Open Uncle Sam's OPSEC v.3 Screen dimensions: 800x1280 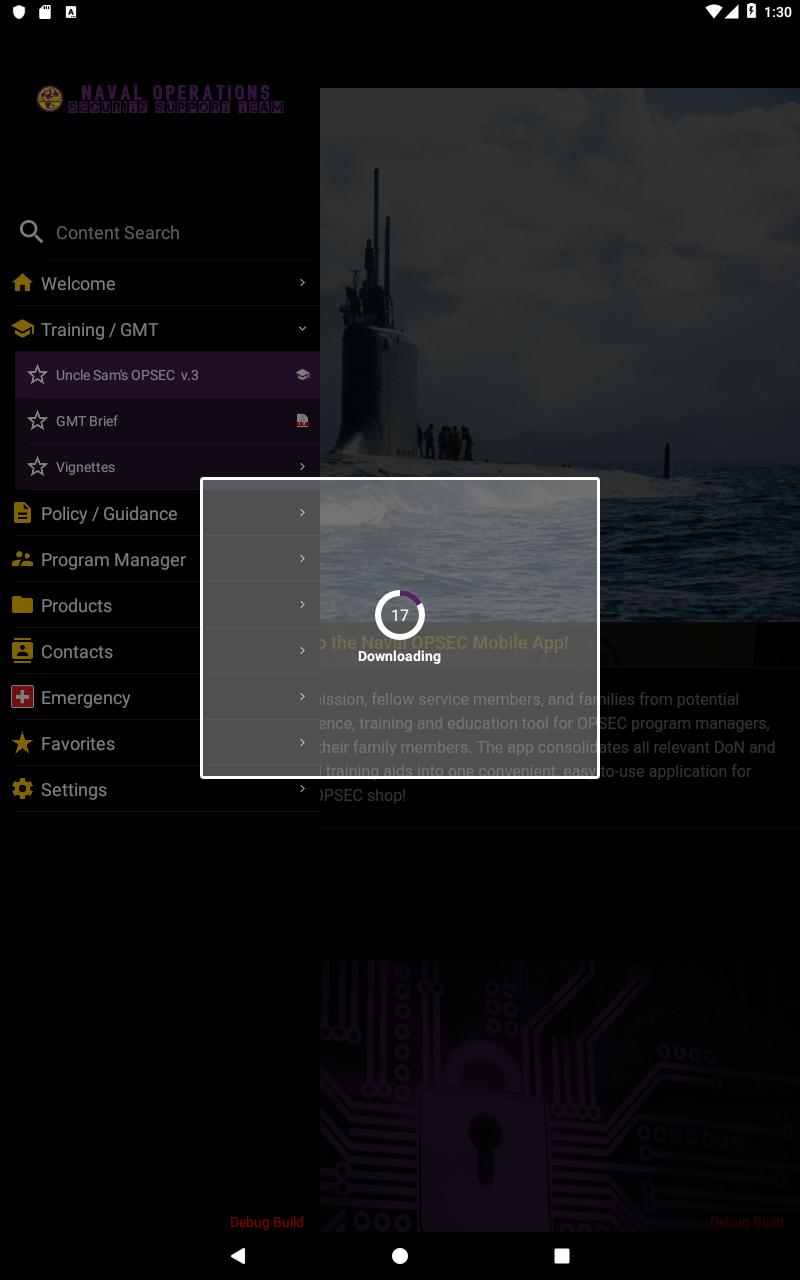coord(167,375)
